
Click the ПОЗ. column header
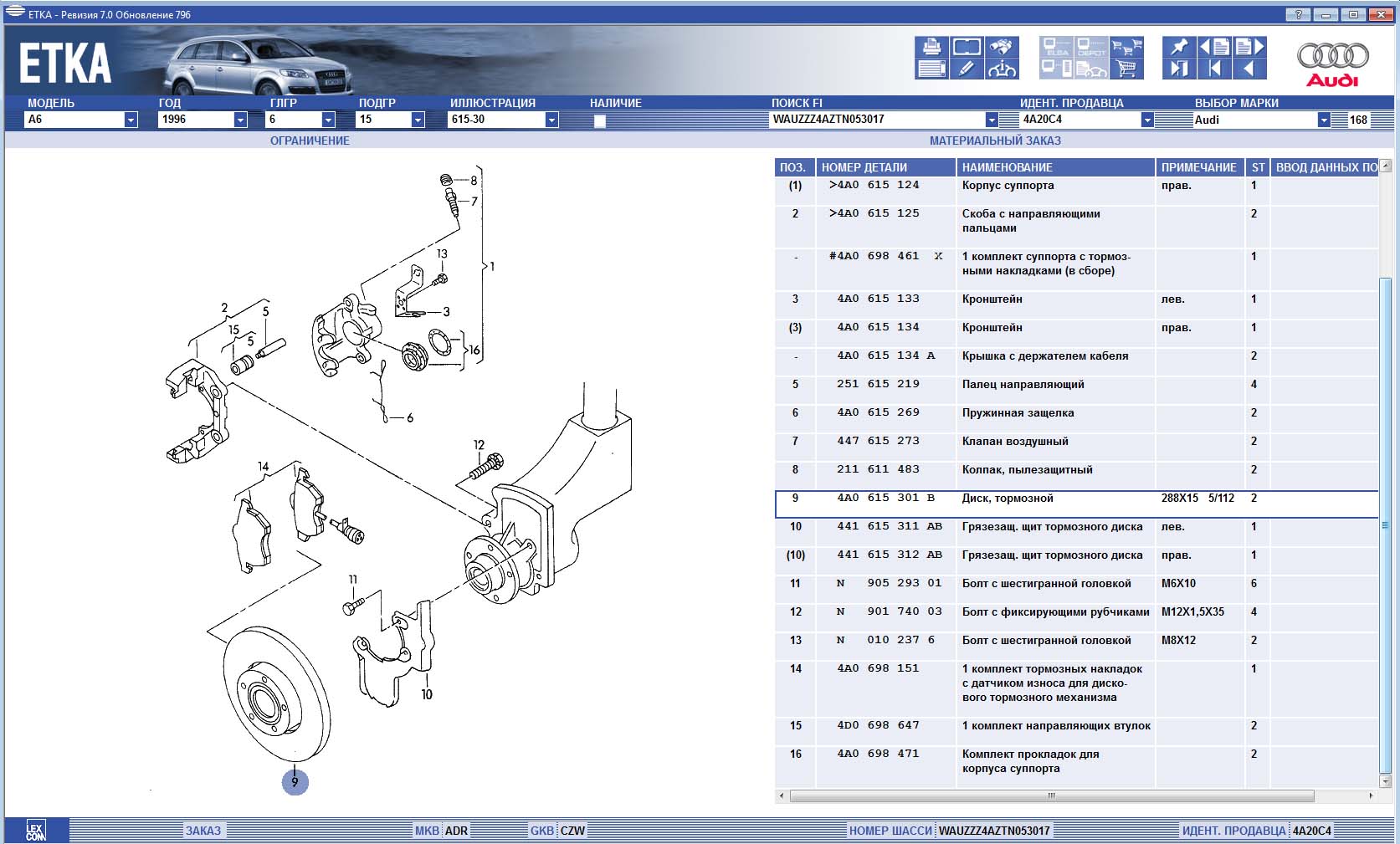795,167
